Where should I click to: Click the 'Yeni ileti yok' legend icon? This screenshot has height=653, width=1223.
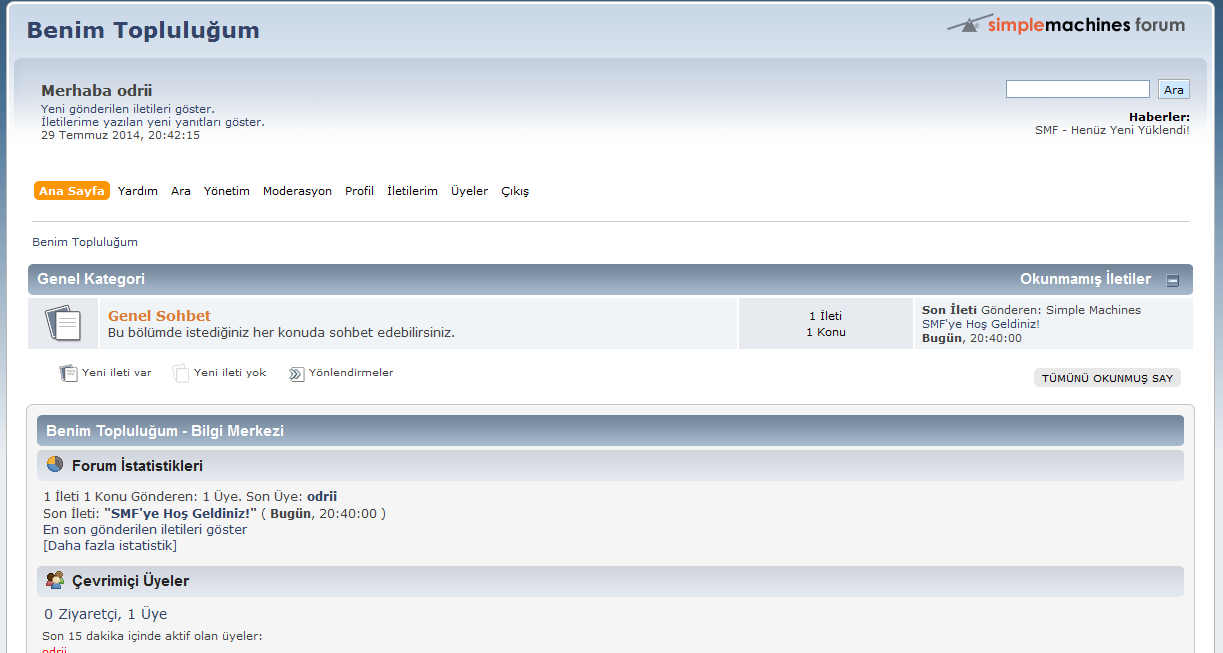[180, 373]
